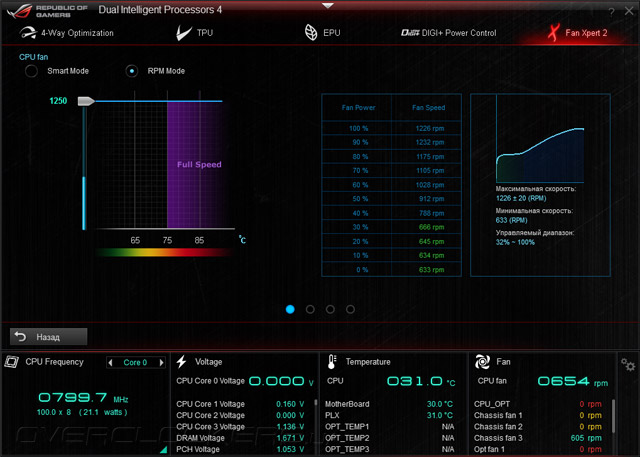
Task: Go to fourth fan page dot
Action: [350, 309]
